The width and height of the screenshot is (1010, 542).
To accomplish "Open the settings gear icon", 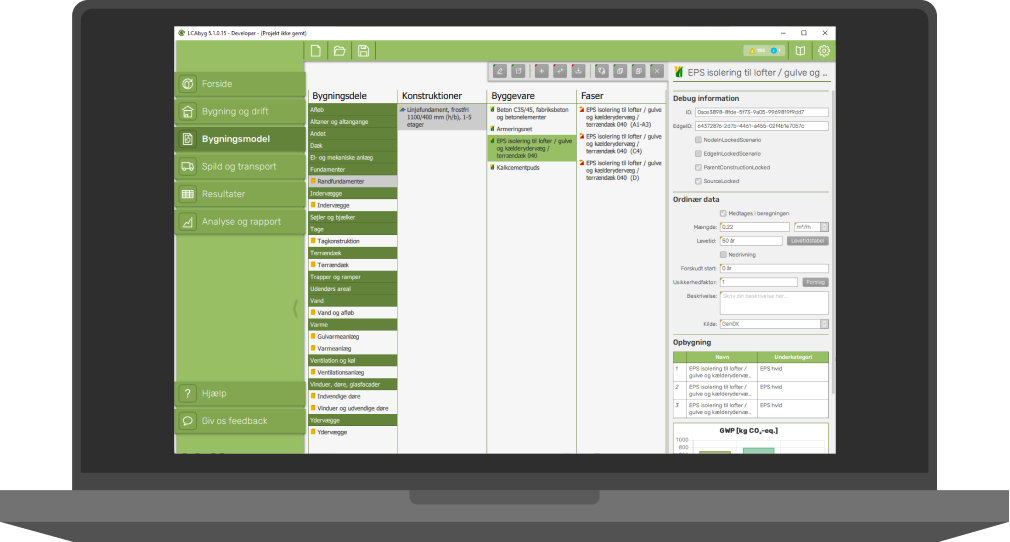I will [824, 51].
